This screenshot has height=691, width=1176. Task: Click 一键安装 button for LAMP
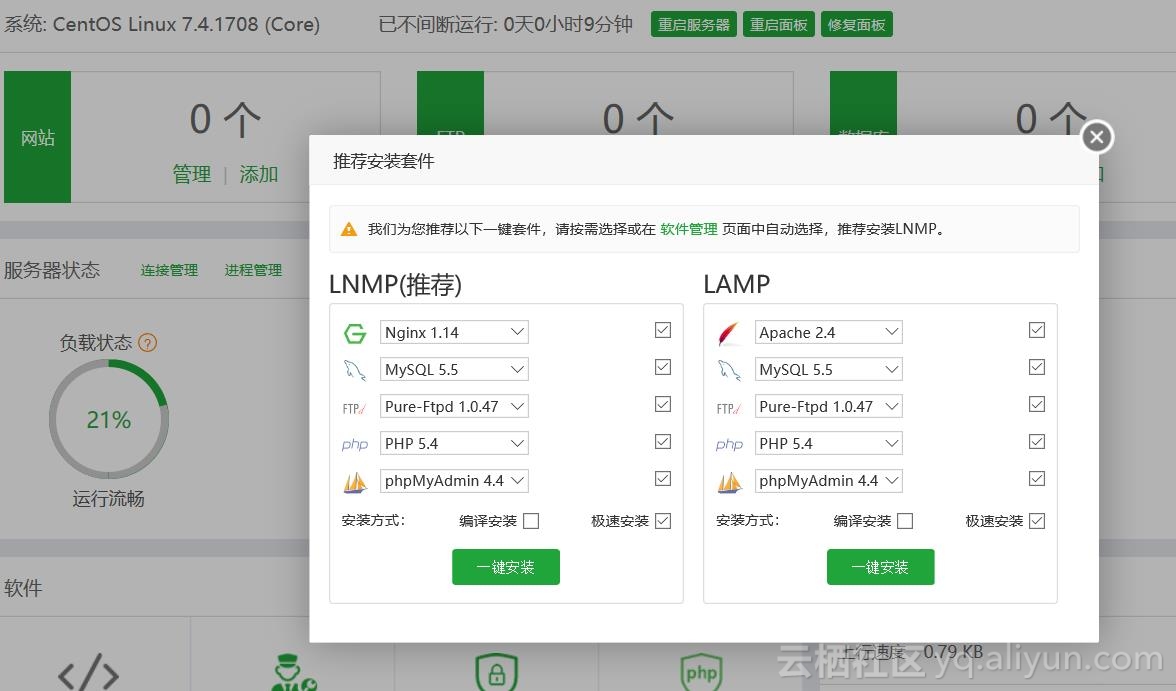(880, 567)
